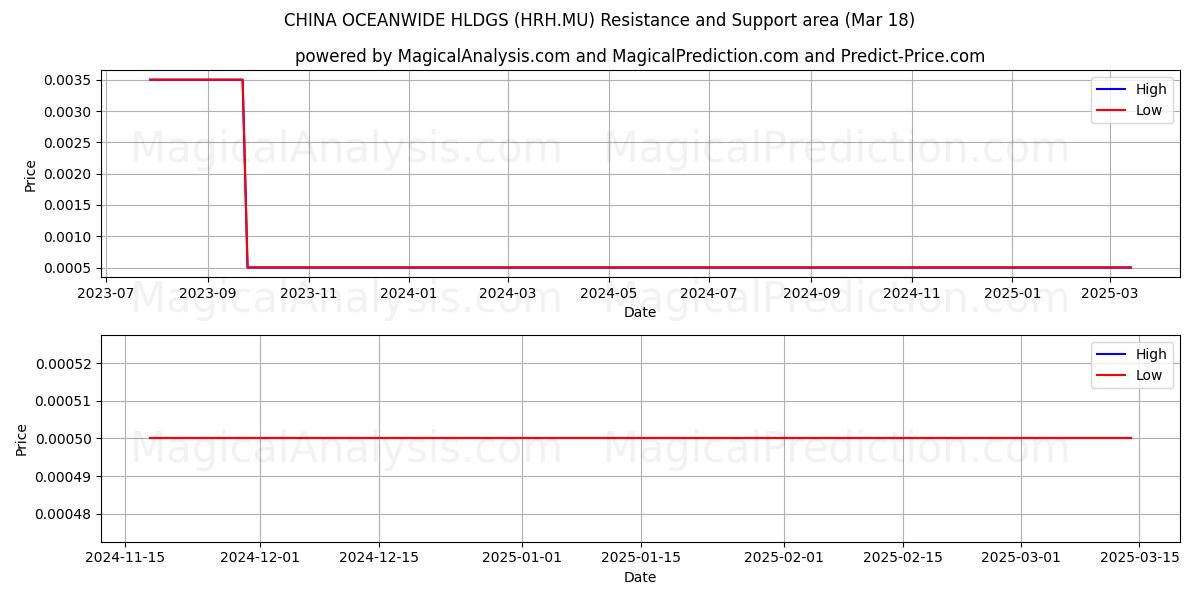Viewport: 1200px width, 600px height.
Task: Click the '2024-09' date tick label
Action: pos(811,294)
